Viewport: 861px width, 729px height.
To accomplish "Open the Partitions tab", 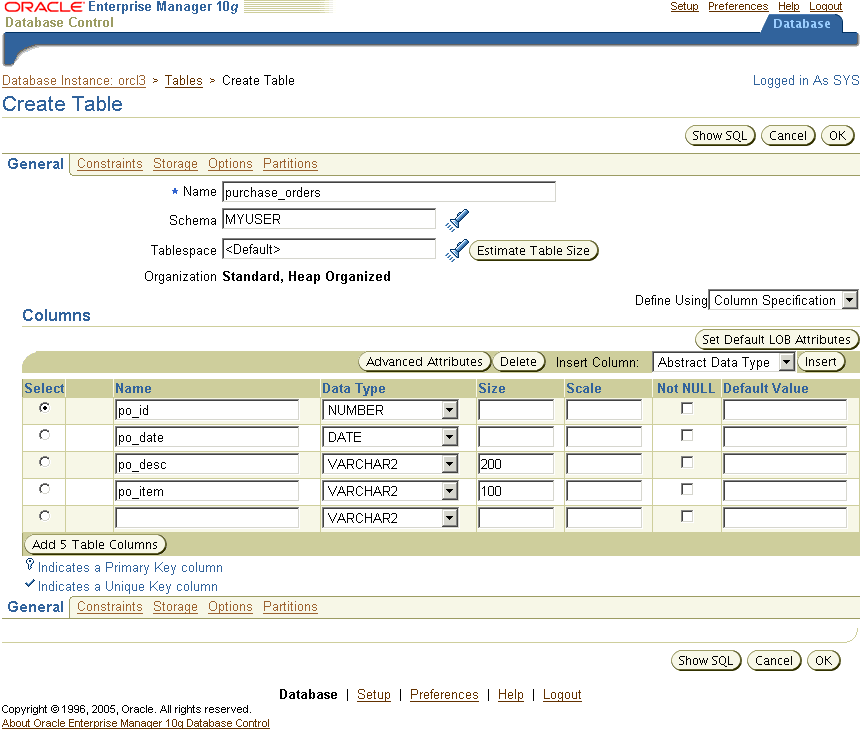I will tap(289, 163).
